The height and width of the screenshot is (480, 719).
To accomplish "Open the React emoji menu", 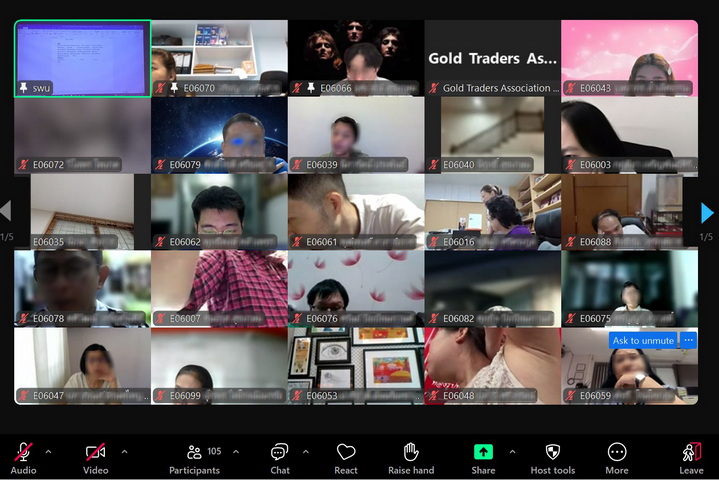I will click(346, 453).
